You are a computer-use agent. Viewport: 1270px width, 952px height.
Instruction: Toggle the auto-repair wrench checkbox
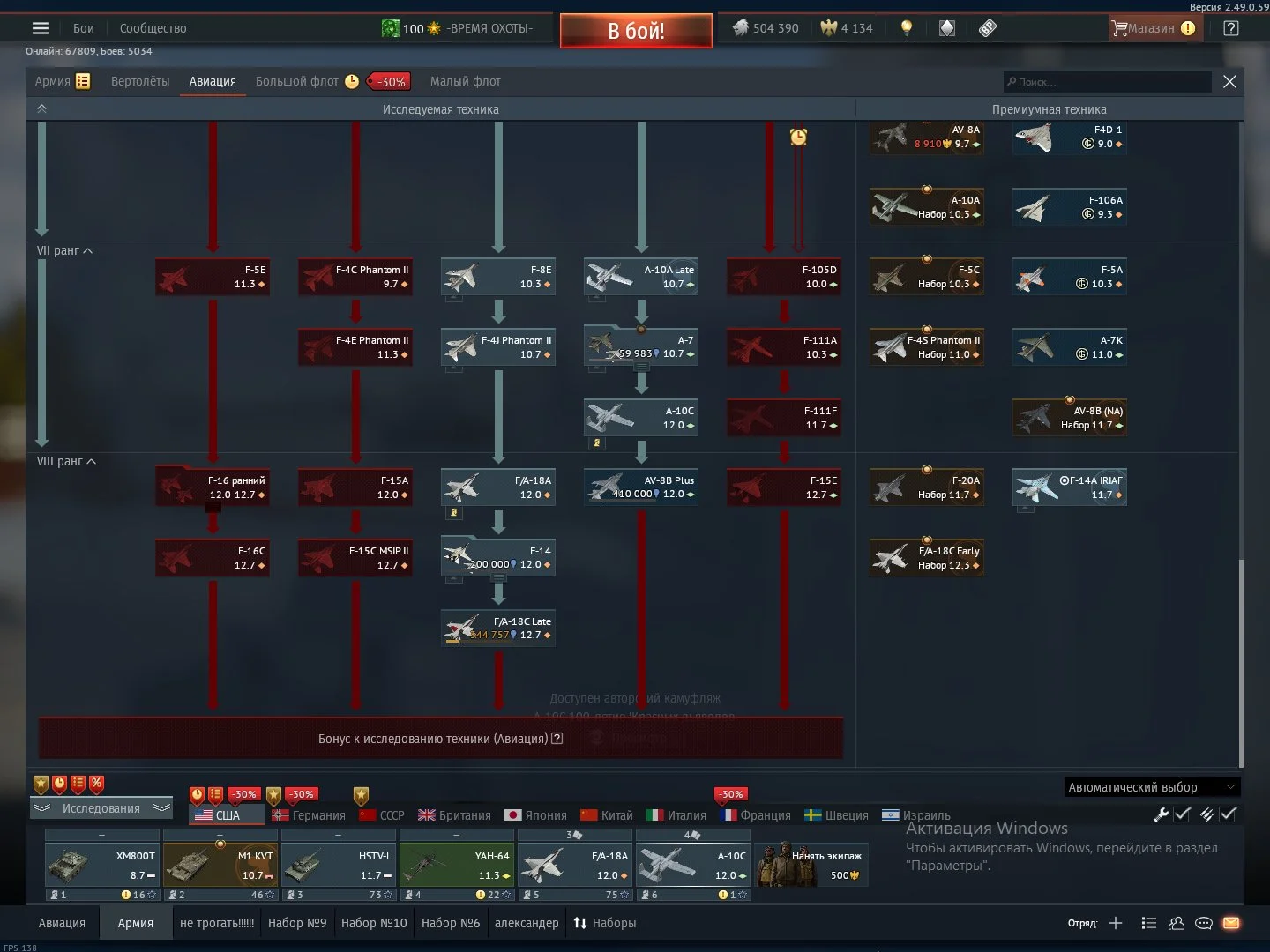pyautogui.click(x=1182, y=814)
